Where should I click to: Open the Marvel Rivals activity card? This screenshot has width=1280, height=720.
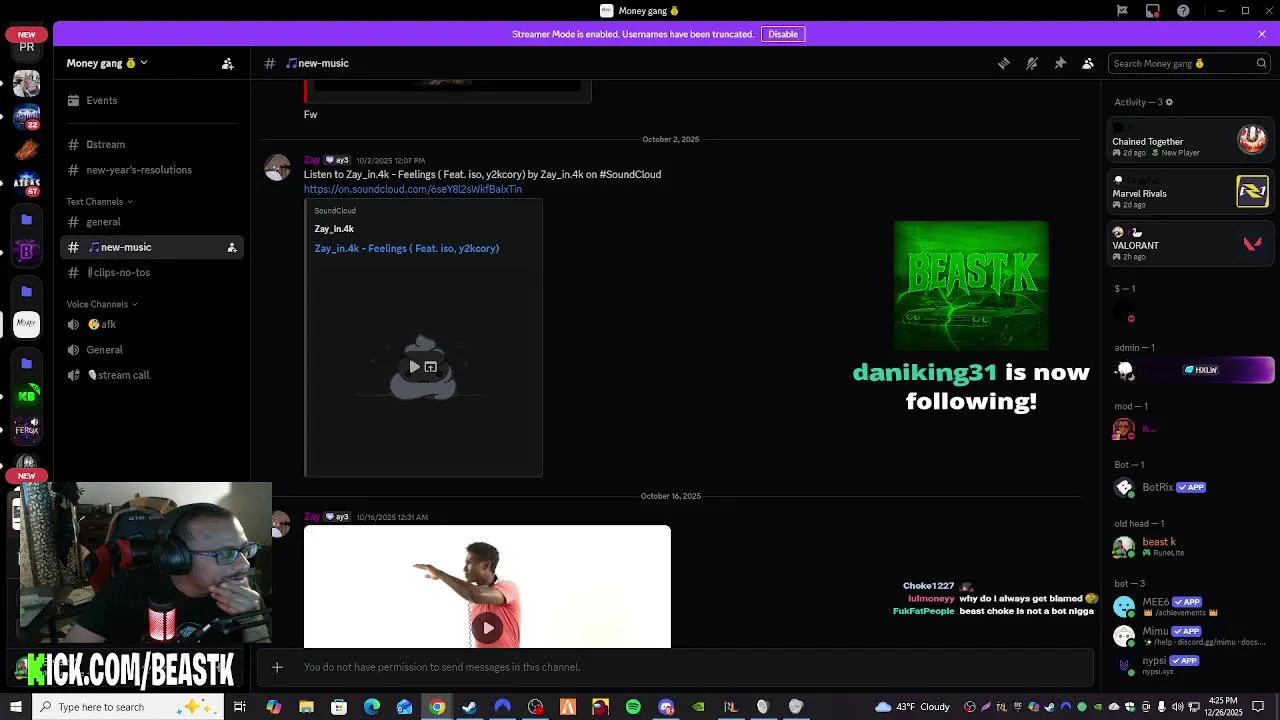coord(1190,192)
